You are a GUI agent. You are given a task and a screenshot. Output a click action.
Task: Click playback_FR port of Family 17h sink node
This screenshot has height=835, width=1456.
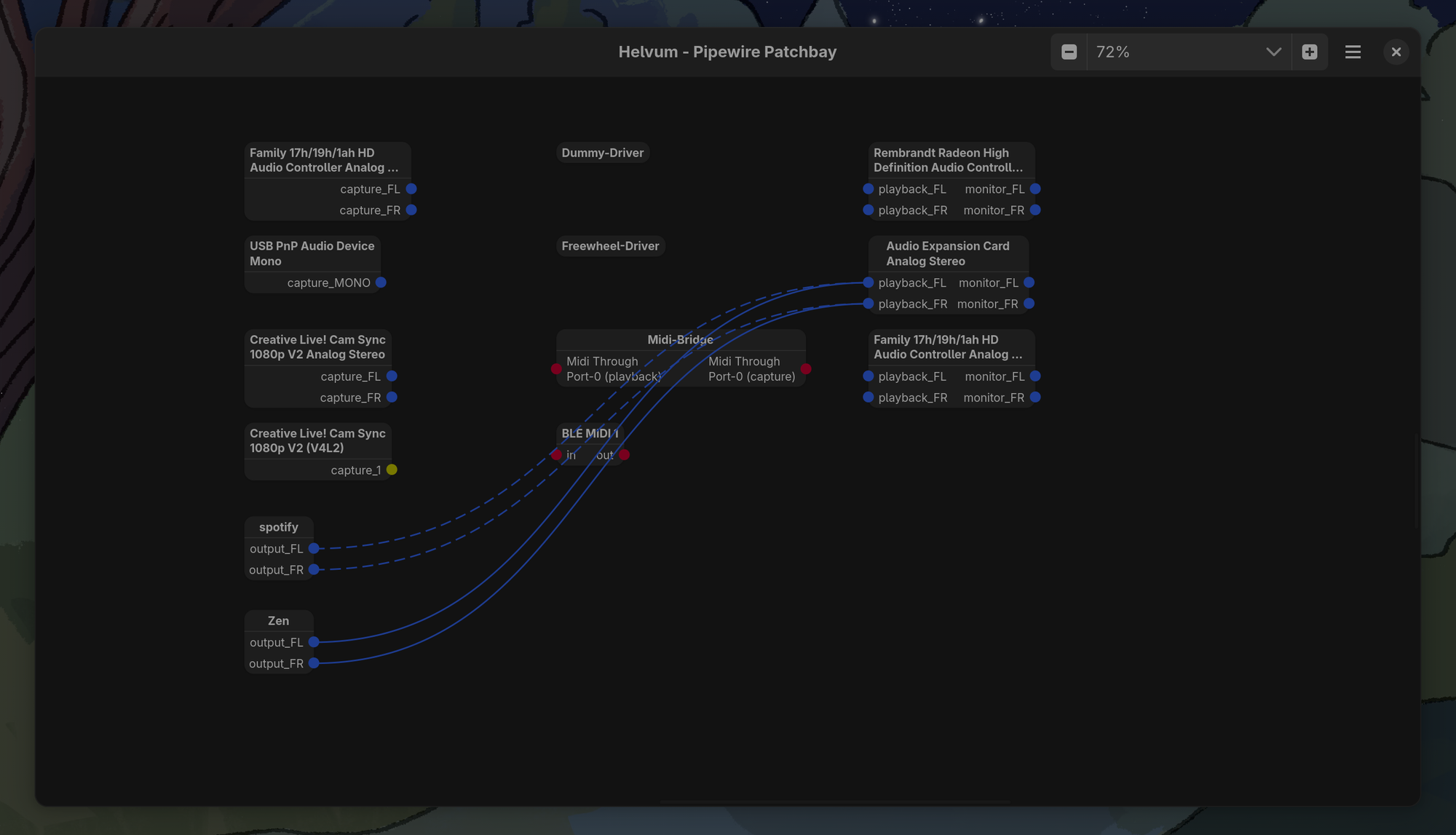[868, 397]
